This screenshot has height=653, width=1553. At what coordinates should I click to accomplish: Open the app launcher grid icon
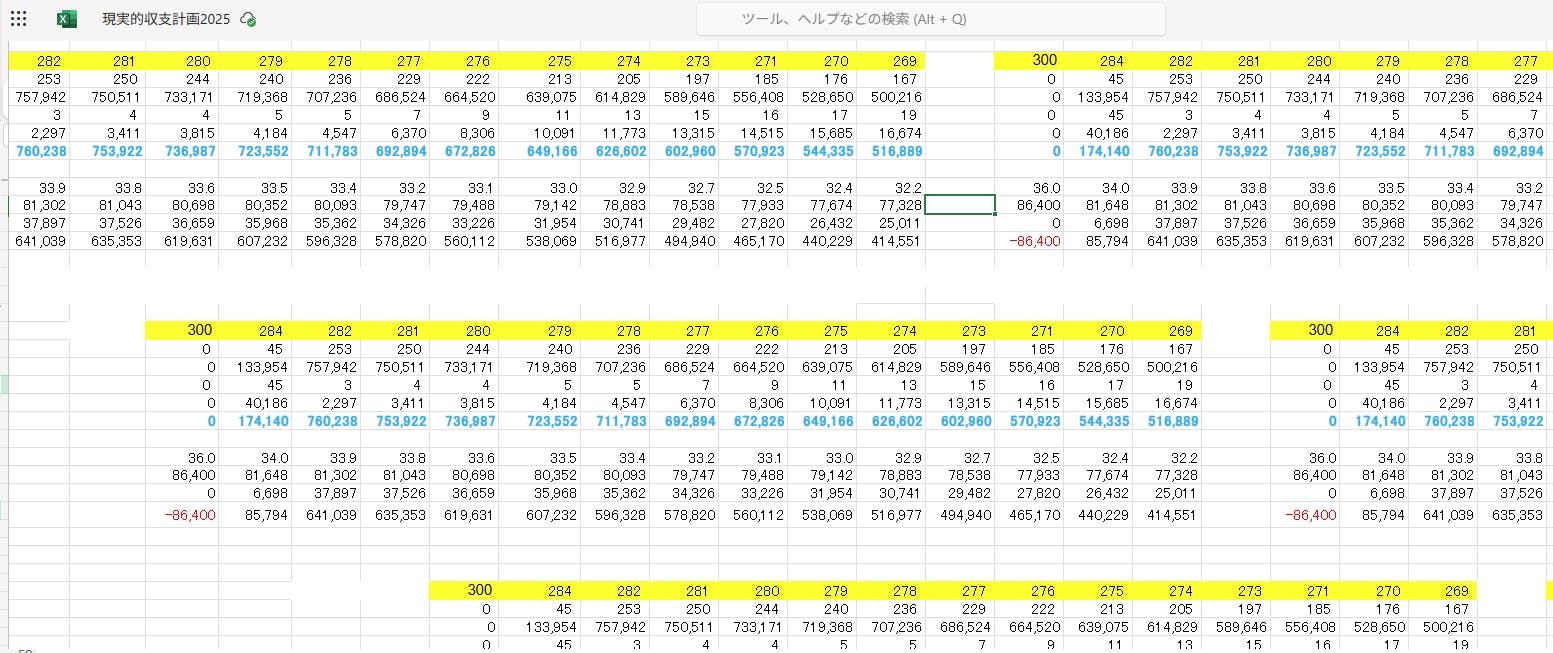click(x=18, y=19)
